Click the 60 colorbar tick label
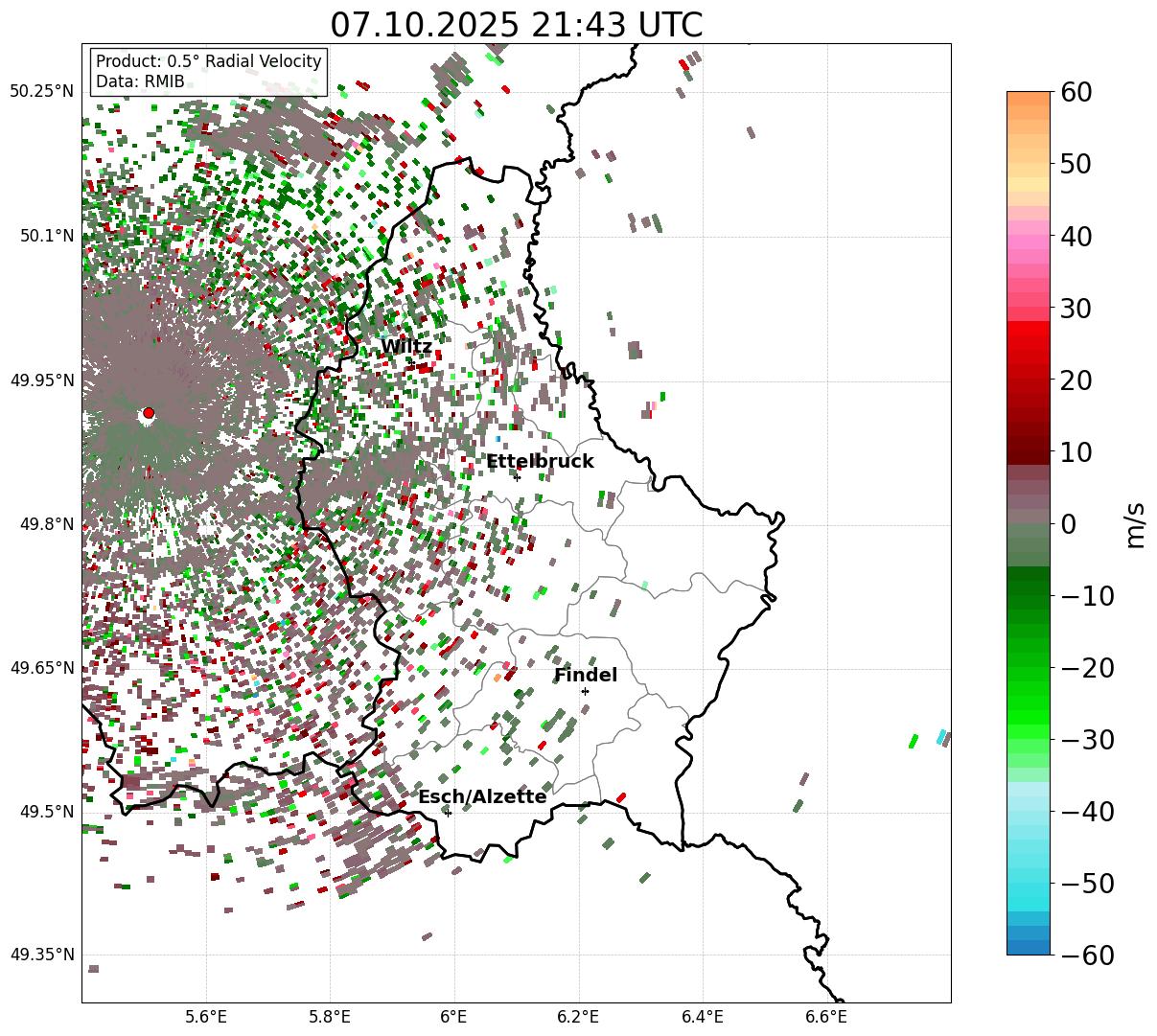 1075,92
